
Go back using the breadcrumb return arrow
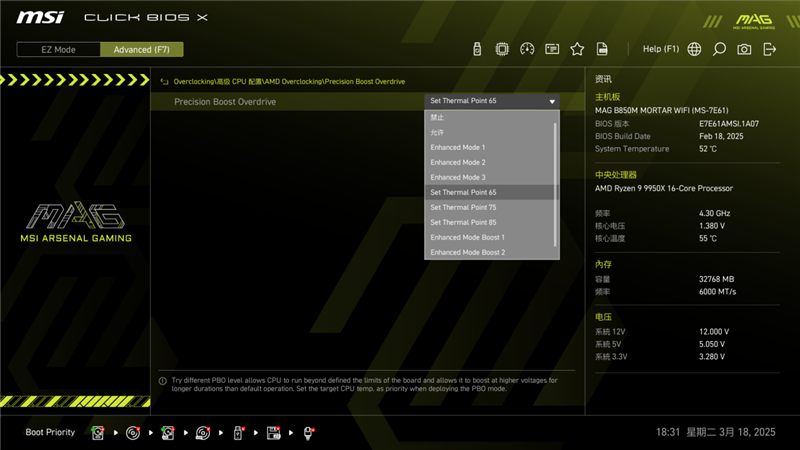pyautogui.click(x=164, y=82)
